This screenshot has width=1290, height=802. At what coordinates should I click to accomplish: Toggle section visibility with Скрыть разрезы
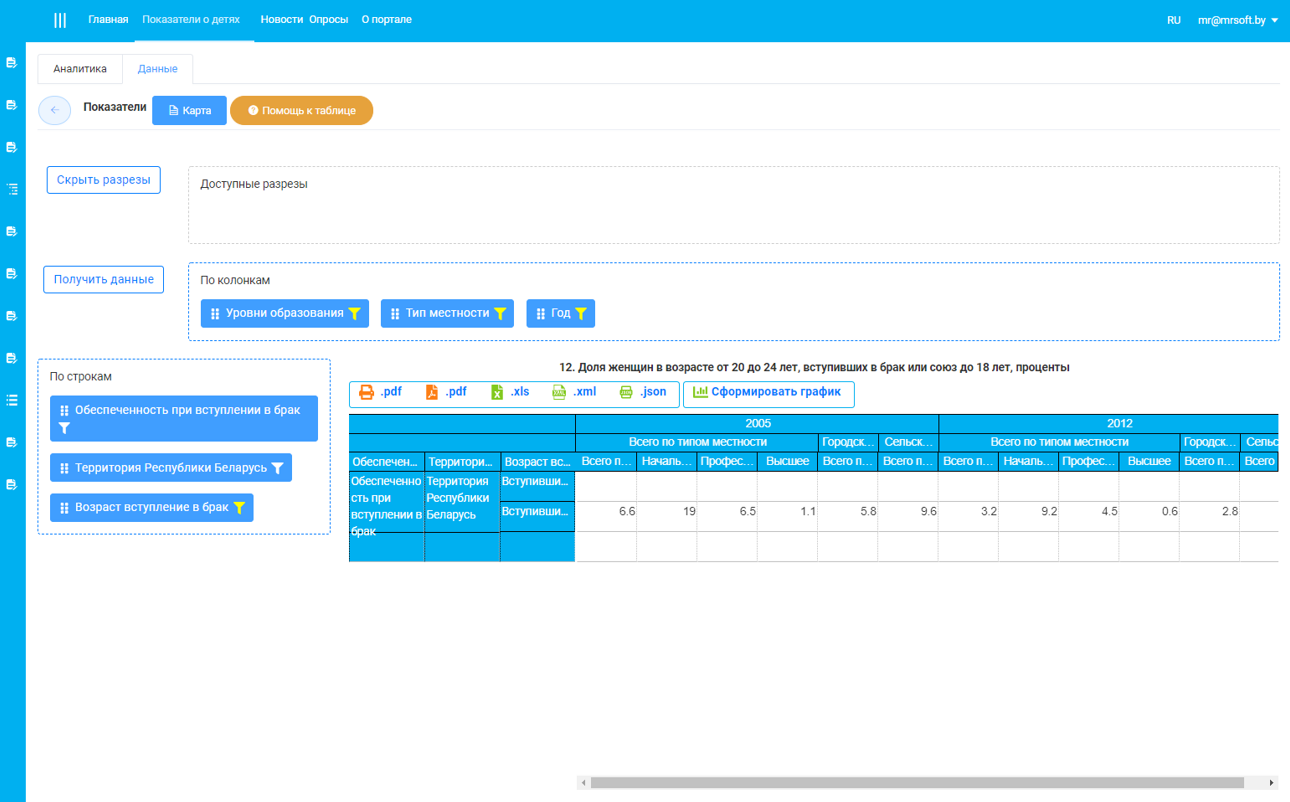point(104,180)
